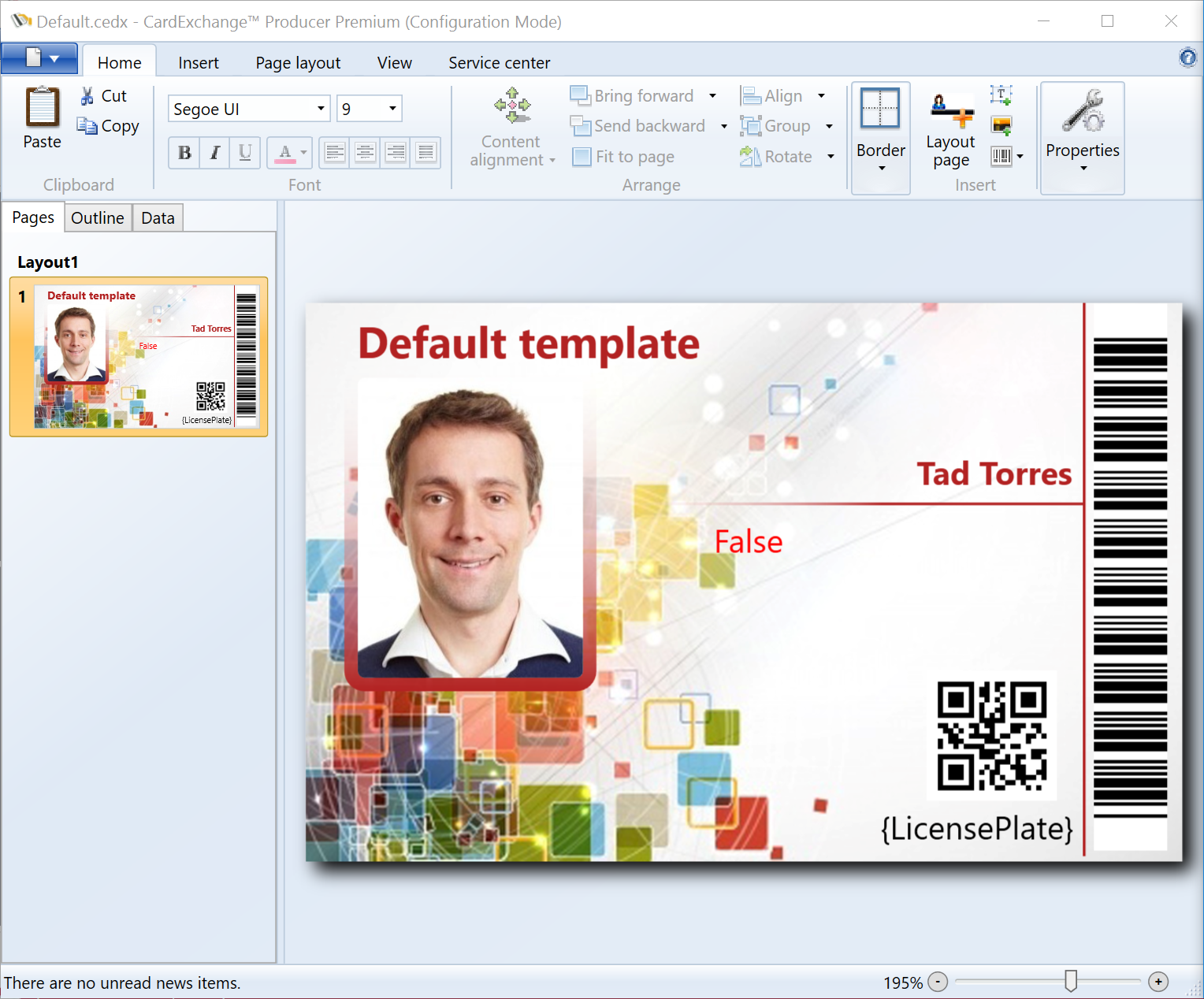Click Fit to page
Image resolution: width=1204 pixels, height=999 pixels.
623,157
